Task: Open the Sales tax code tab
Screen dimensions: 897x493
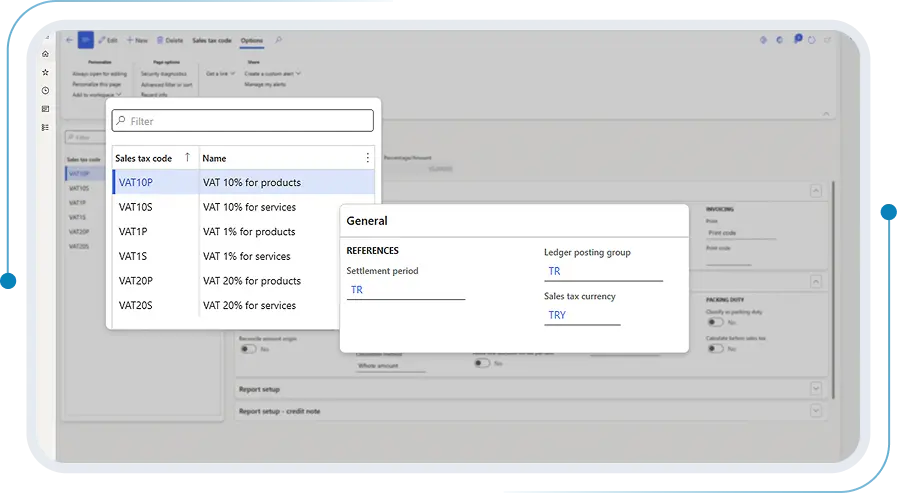Action: tap(212, 40)
